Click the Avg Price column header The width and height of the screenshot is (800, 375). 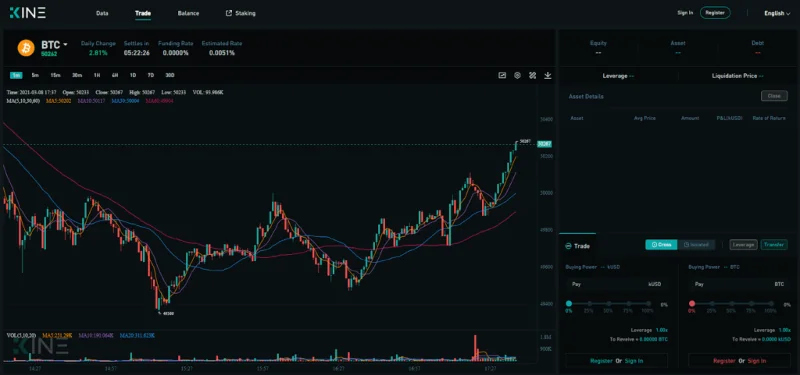point(645,118)
